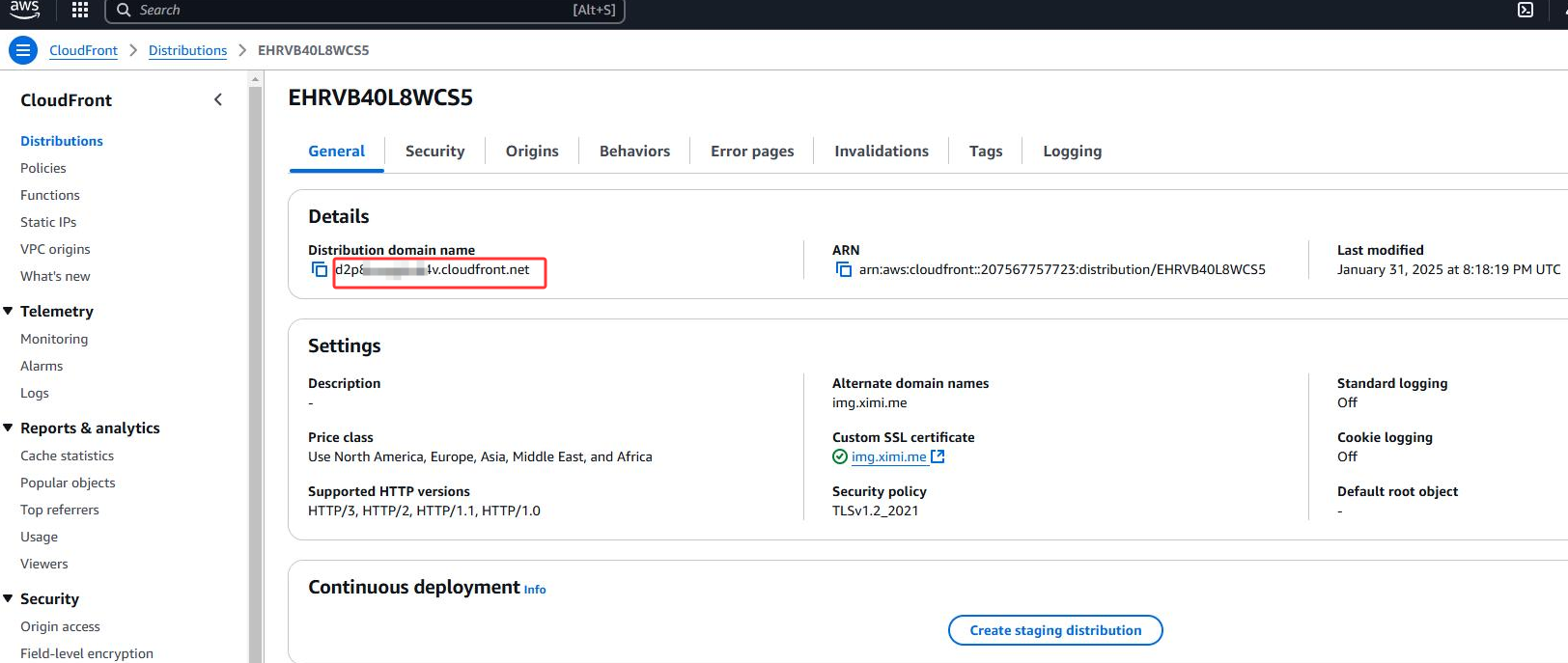The image size is (1568, 663).
Task: Open Viewers report
Action: click(44, 564)
